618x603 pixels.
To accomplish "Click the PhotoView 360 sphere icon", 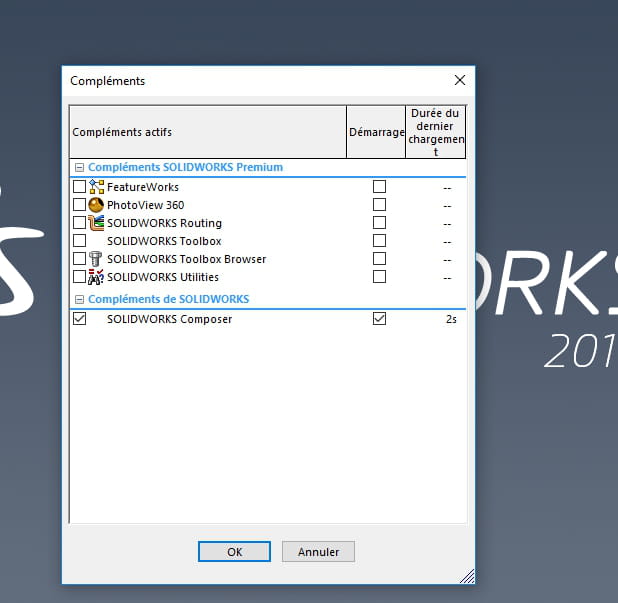I will point(96,205).
